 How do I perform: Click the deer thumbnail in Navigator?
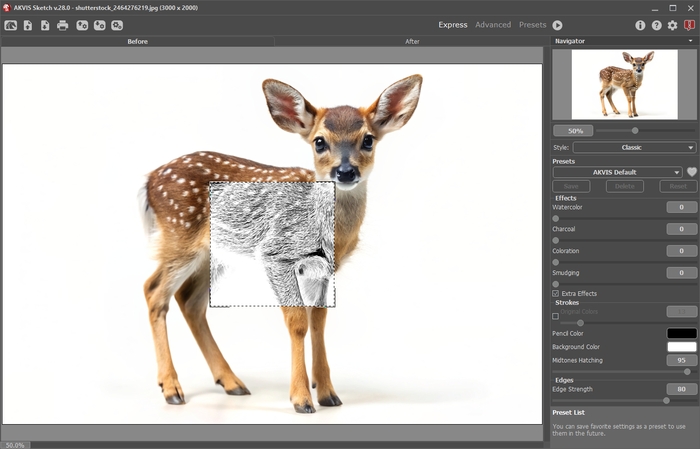(x=625, y=84)
